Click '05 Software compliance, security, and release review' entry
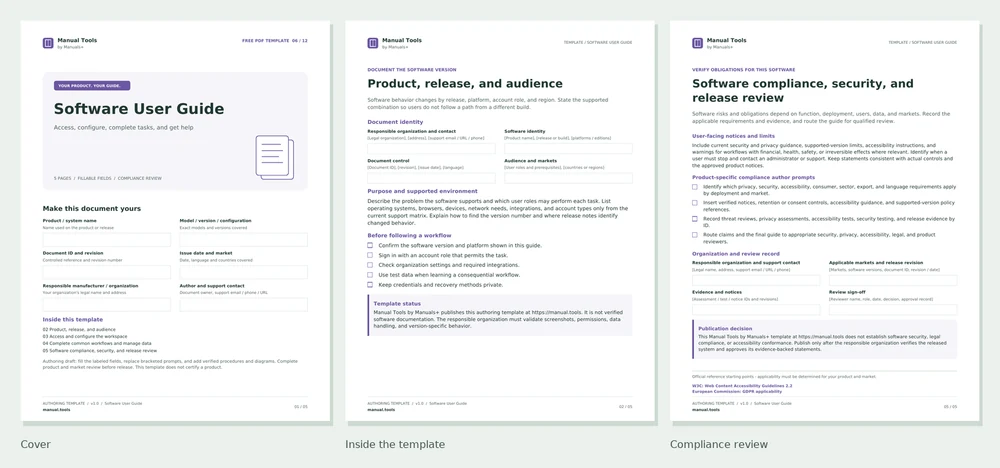The width and height of the screenshot is (1000, 468). pos(99,351)
